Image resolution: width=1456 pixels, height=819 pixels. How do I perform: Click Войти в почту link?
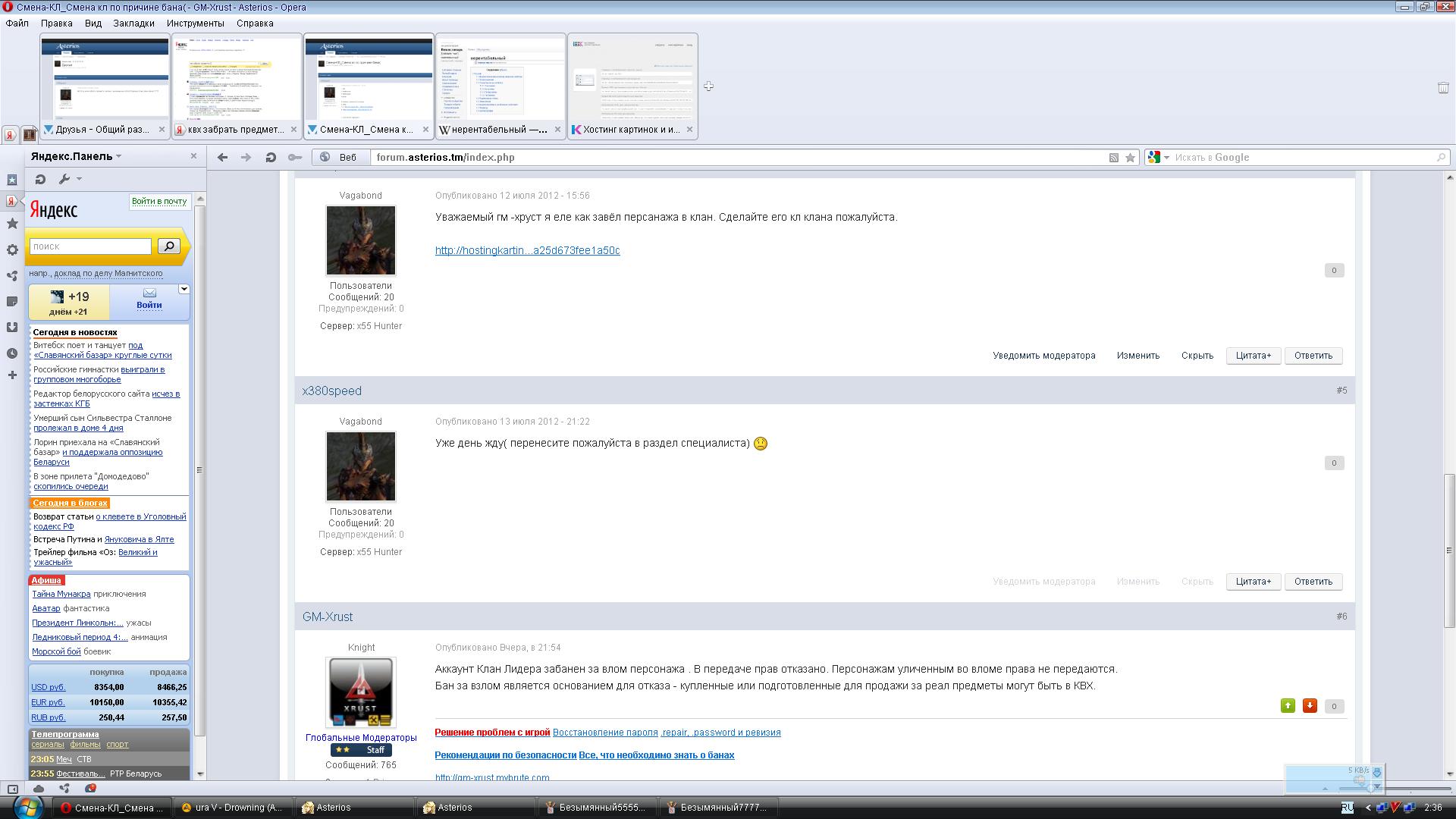point(158,201)
